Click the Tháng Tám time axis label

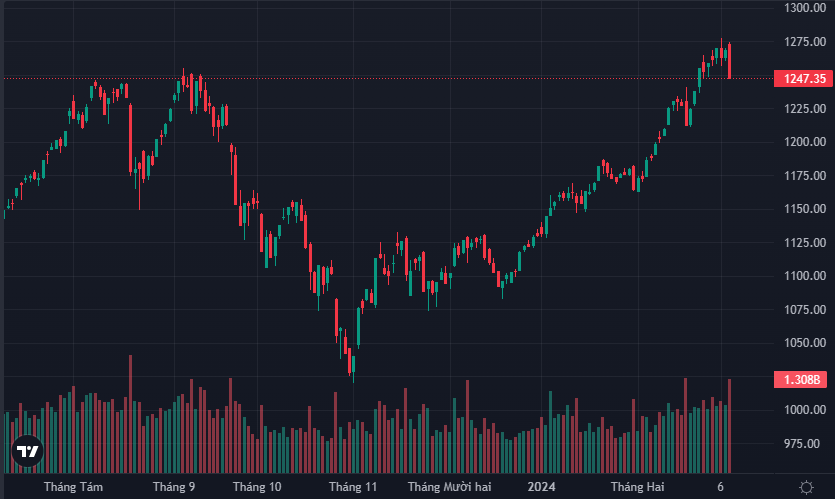[74, 487]
